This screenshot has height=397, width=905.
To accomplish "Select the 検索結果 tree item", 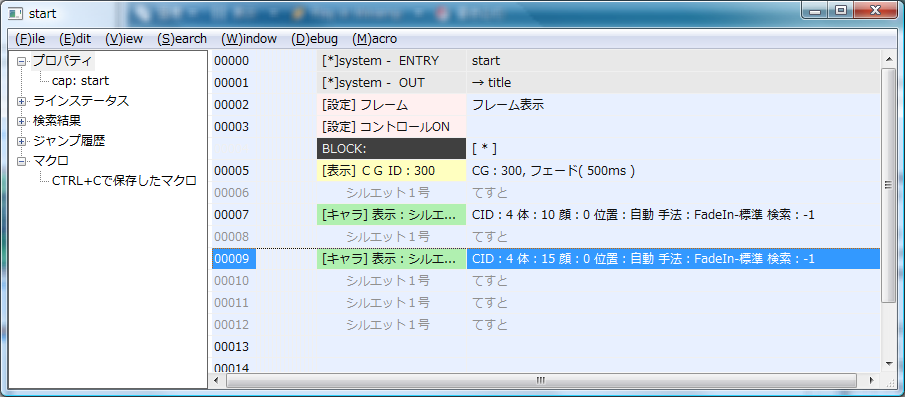I will point(57,121).
